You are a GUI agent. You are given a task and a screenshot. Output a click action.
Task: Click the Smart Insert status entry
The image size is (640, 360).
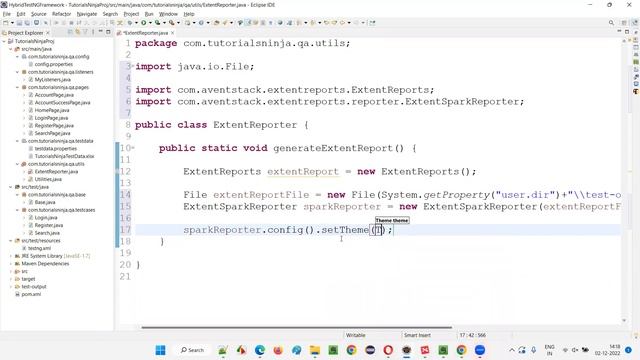click(417, 335)
